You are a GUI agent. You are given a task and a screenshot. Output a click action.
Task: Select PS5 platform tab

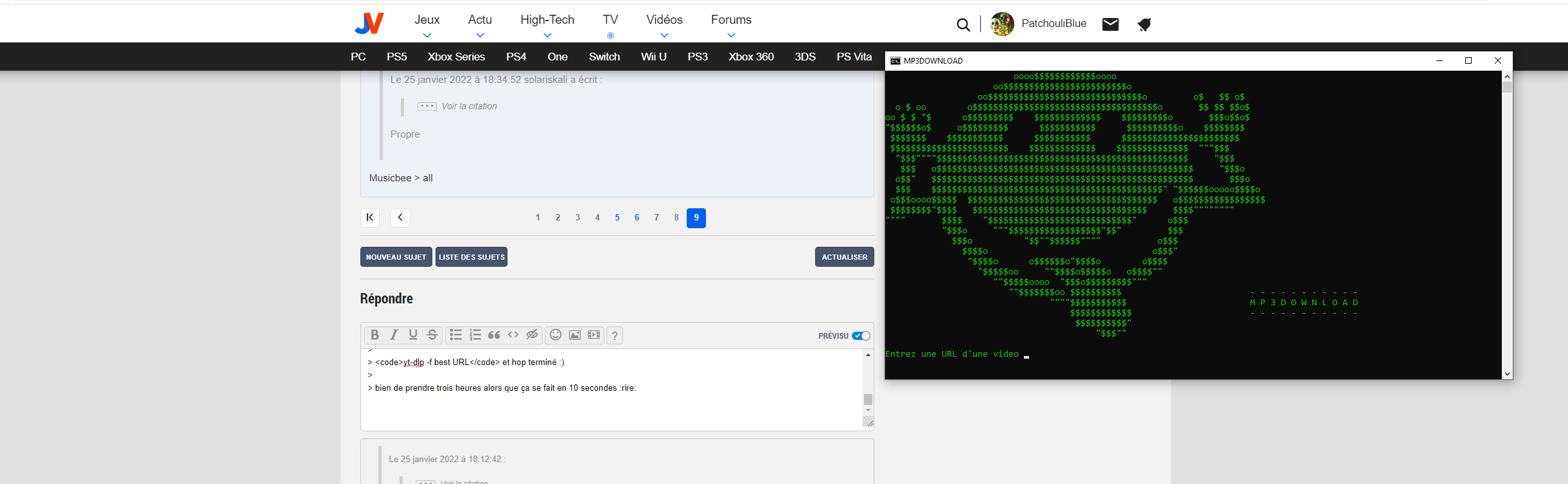pos(397,57)
